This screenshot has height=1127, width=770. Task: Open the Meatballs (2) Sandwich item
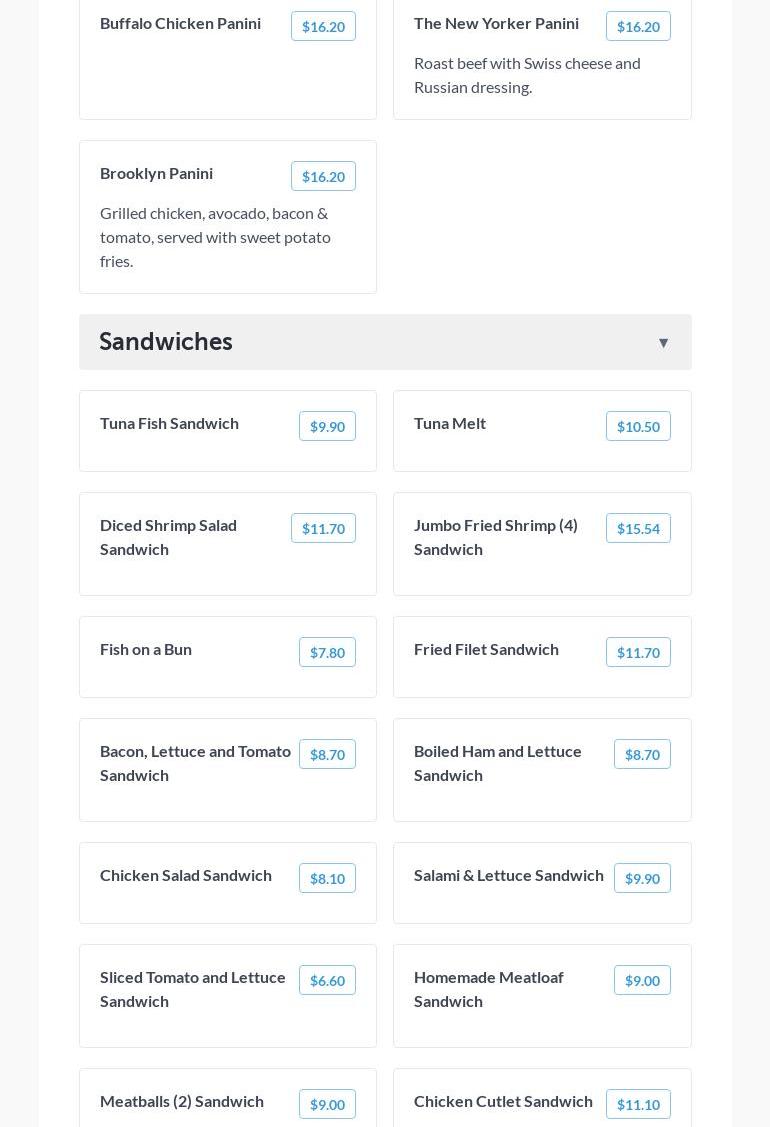click(182, 1101)
